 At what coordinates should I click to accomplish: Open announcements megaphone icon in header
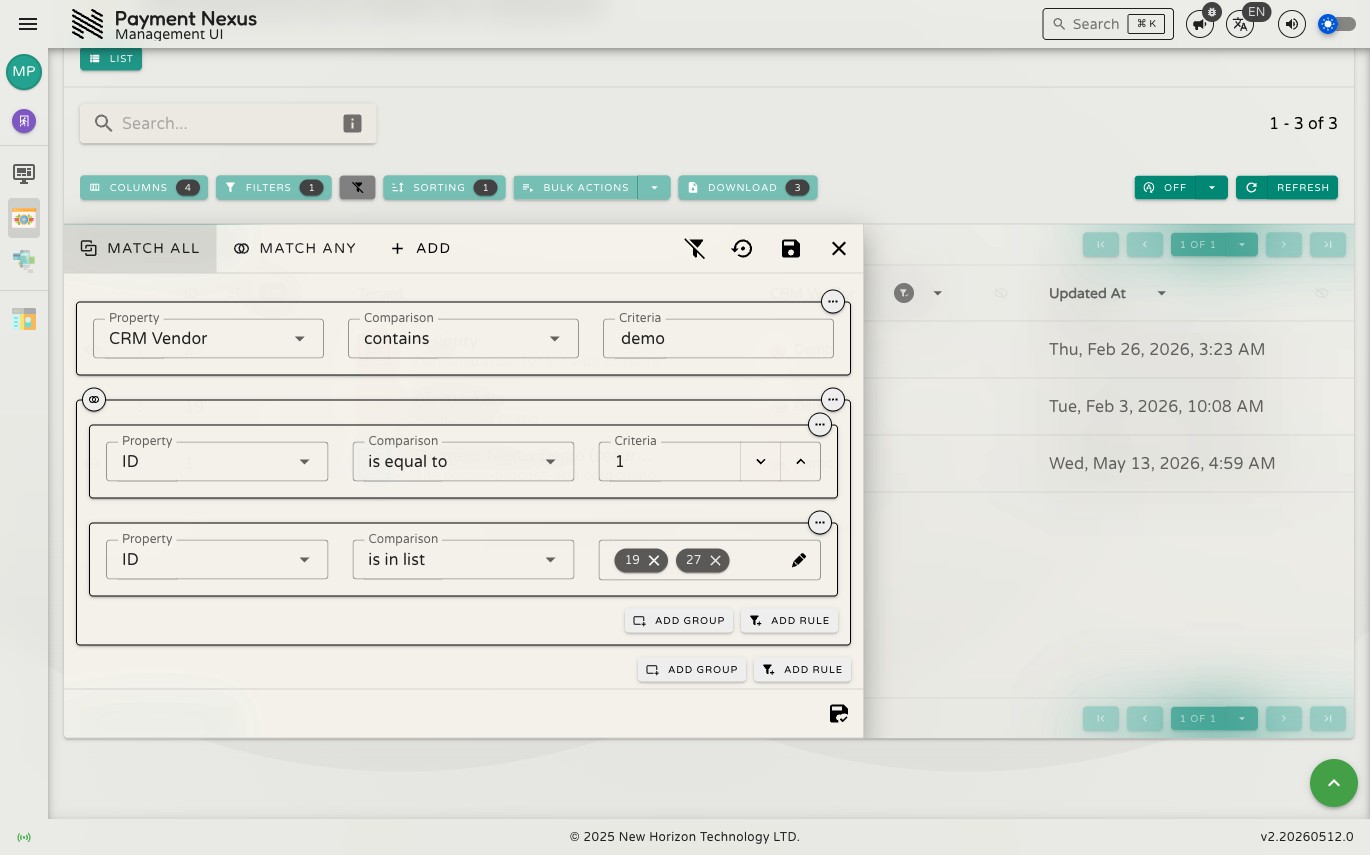point(1200,24)
